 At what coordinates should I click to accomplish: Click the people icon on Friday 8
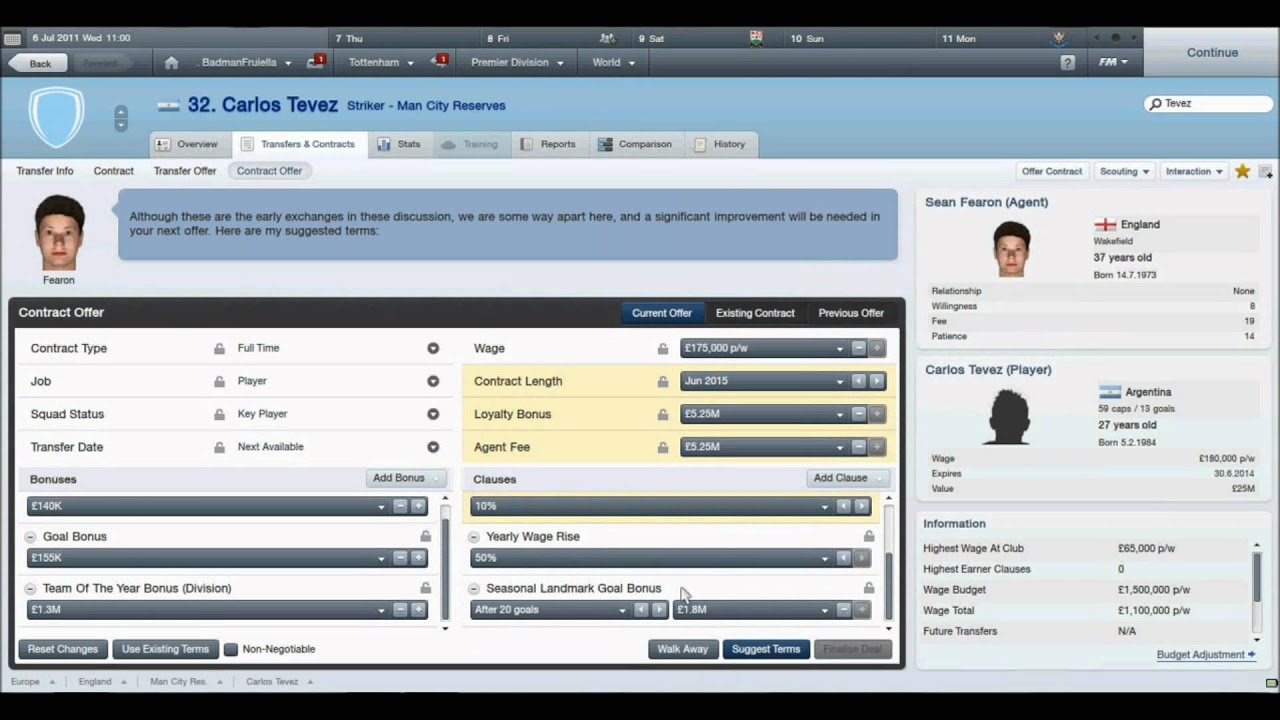607,38
